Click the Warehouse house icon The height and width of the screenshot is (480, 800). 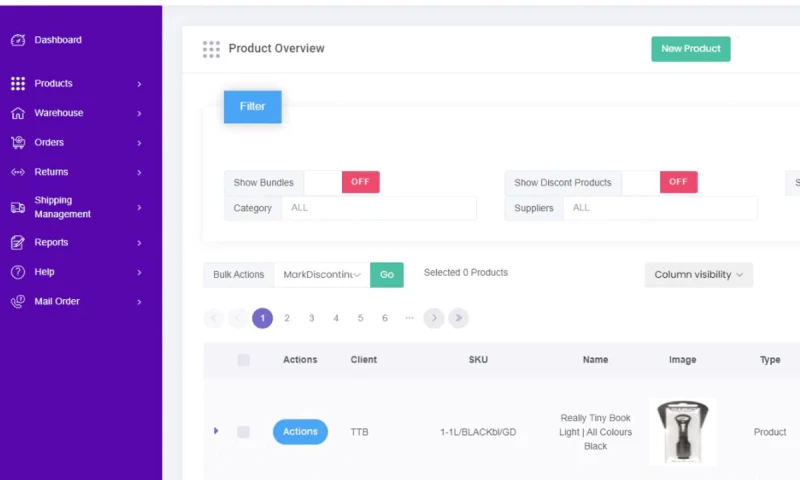coord(18,113)
